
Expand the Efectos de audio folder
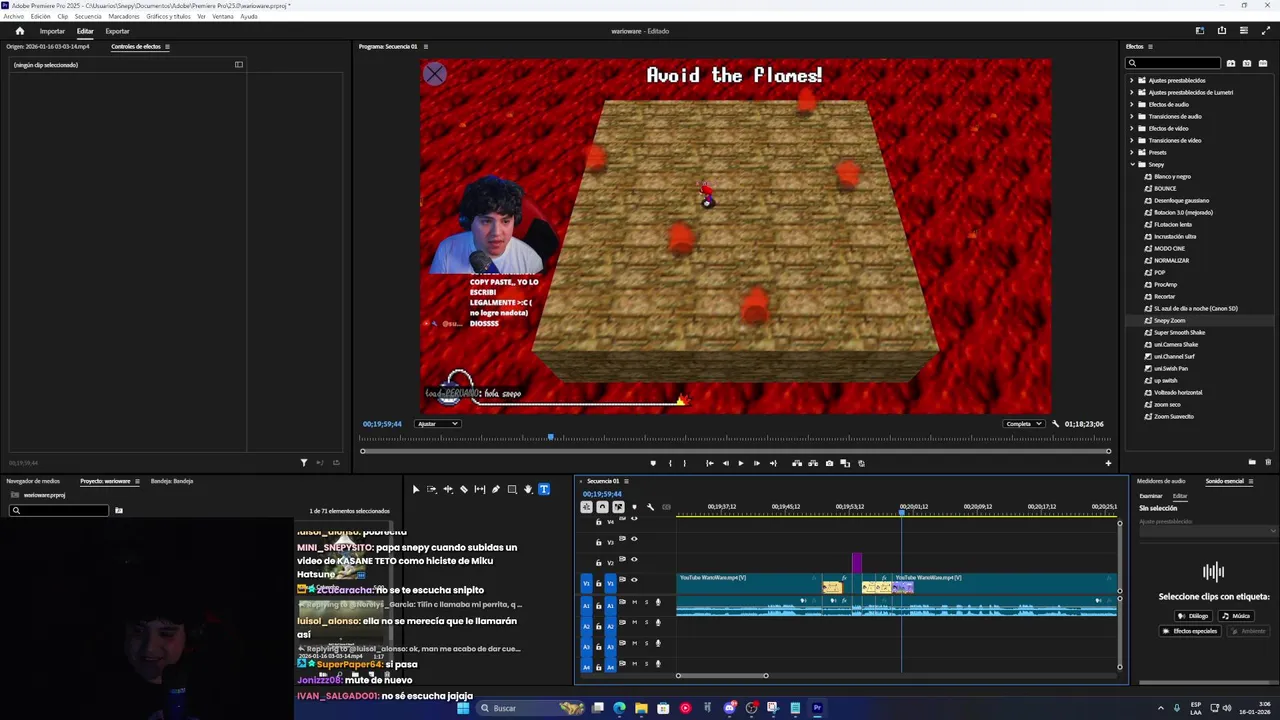point(1132,104)
